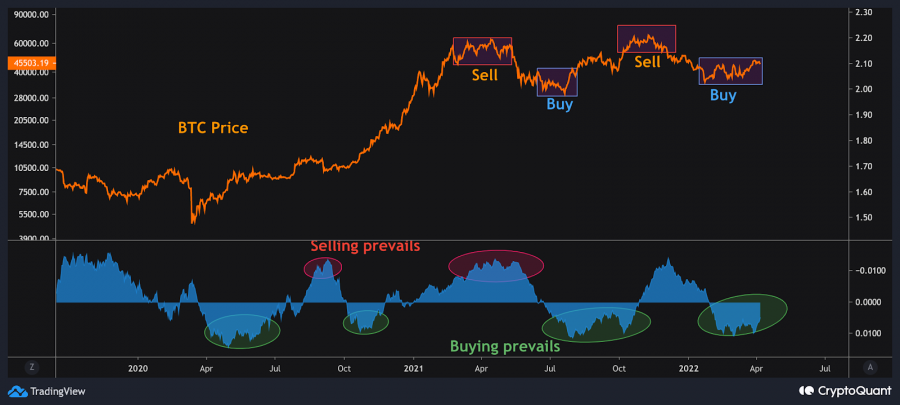Screen dimensions: 900x405
Task: Click the 20500.00 price axis label
Action: coord(33,121)
